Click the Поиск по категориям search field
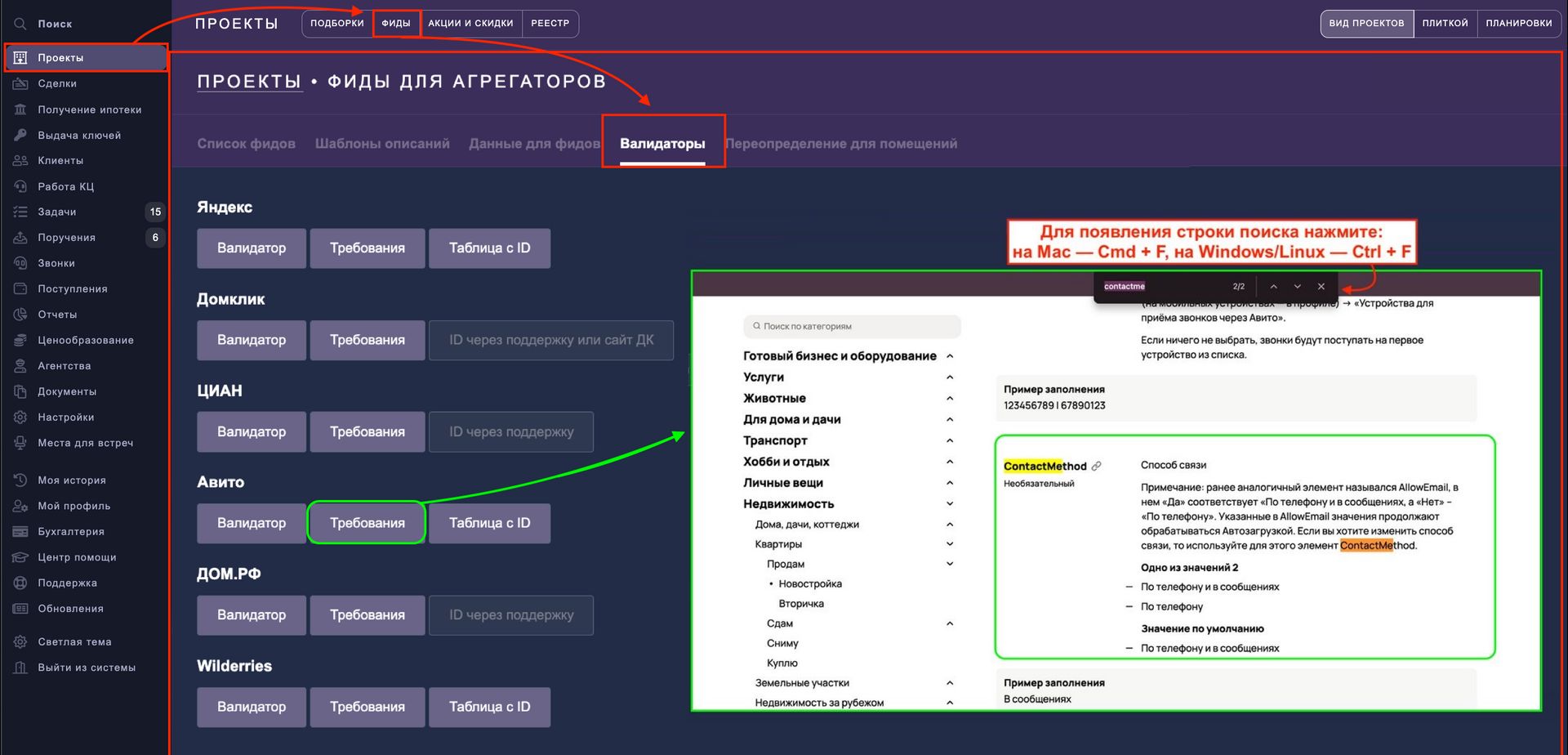Screen dimensions: 1568x755 pyautogui.click(x=852, y=326)
